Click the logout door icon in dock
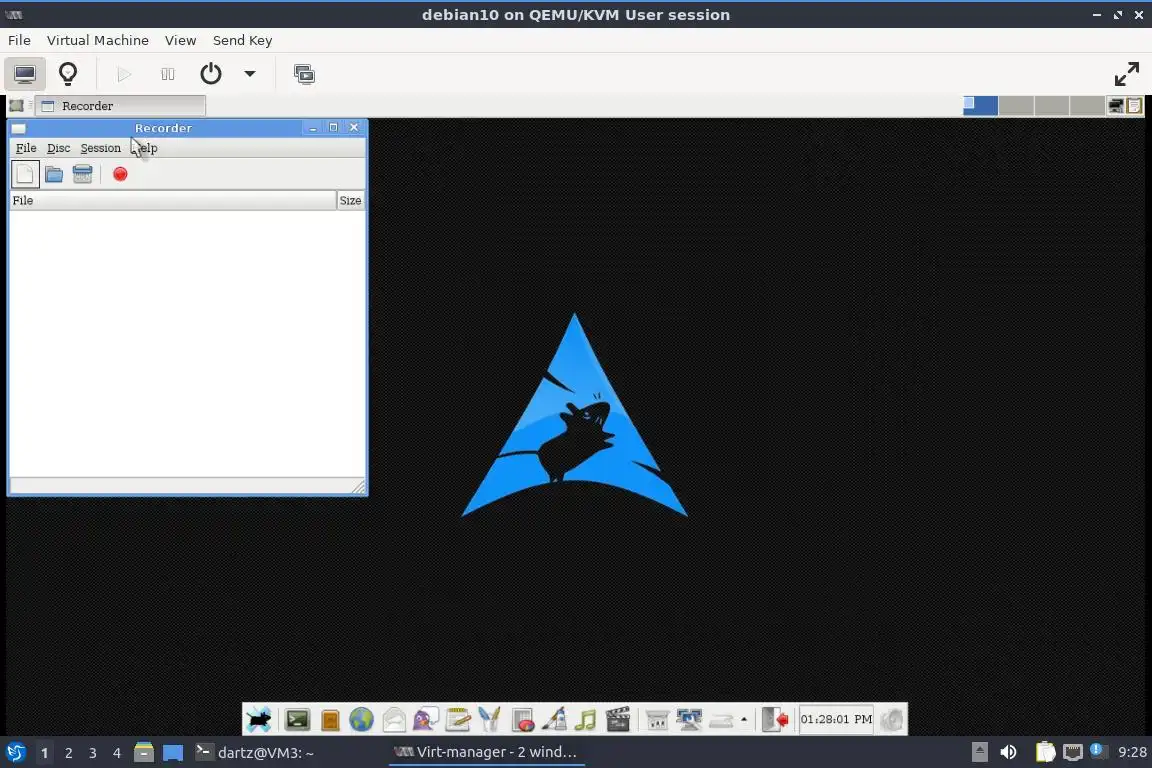1152x768 pixels. [775, 719]
